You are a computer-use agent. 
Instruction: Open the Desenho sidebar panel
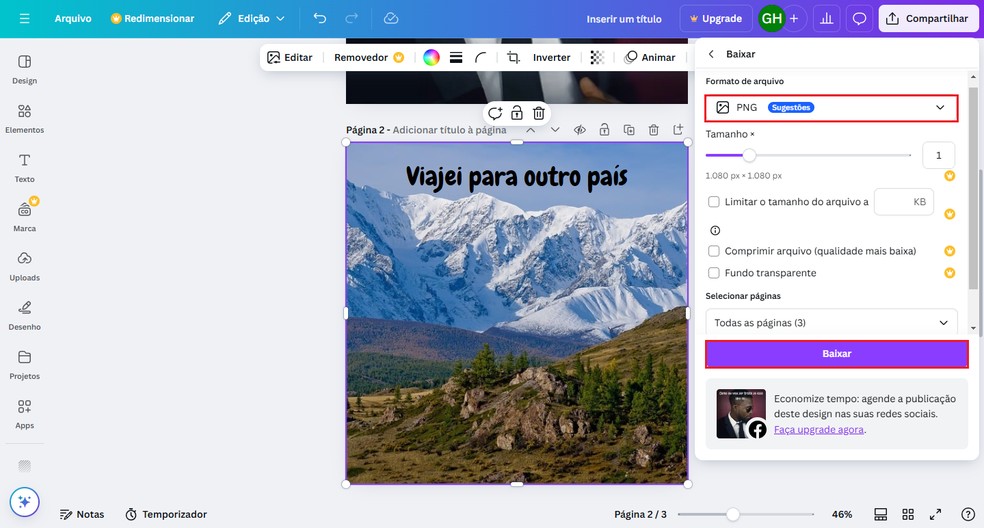pyautogui.click(x=24, y=315)
